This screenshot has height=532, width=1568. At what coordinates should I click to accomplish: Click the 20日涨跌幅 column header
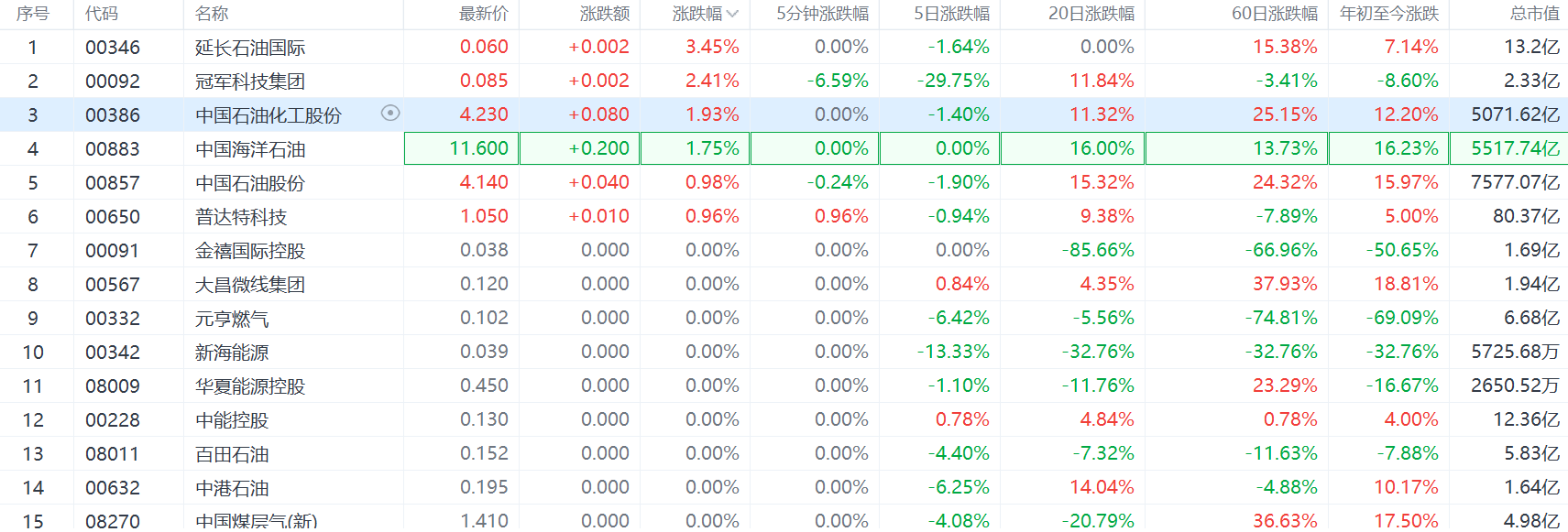pos(1091,14)
